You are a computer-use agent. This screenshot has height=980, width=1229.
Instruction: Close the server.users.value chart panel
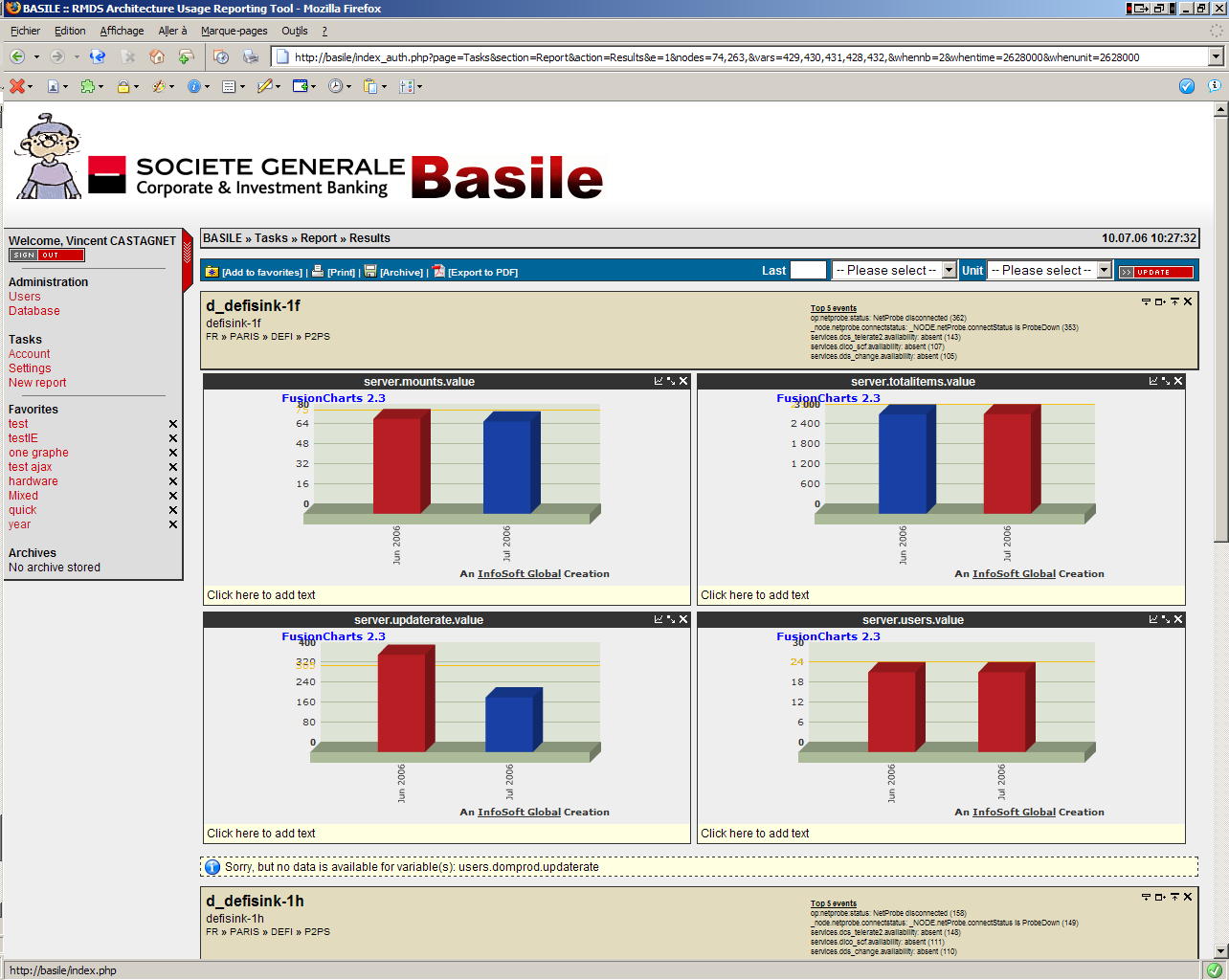pos(1178,619)
